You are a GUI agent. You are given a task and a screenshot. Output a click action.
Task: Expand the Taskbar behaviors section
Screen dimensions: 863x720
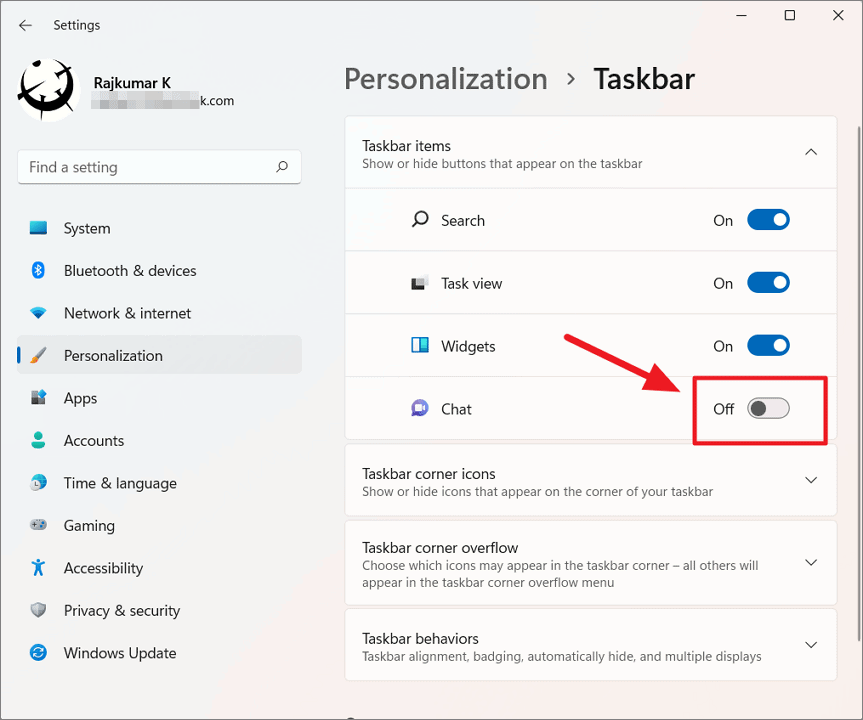[811, 645]
